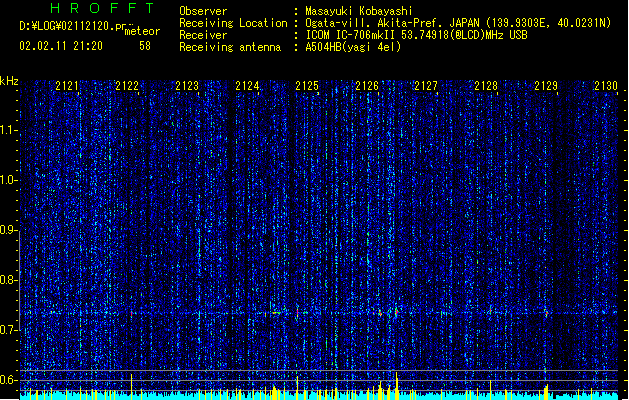Screen dimensions: 629x400
Task: Click the HROFFT title text
Action: coord(102,8)
